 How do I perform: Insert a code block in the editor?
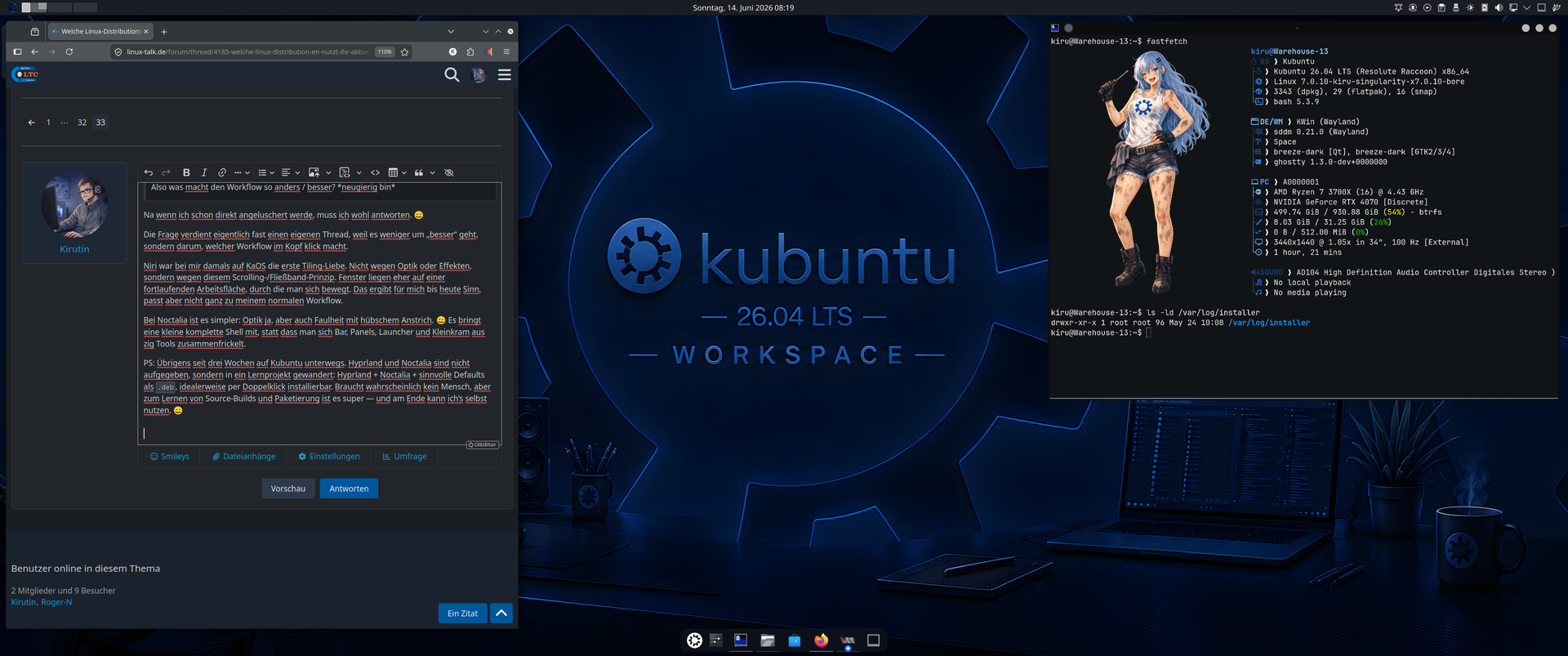345,172
